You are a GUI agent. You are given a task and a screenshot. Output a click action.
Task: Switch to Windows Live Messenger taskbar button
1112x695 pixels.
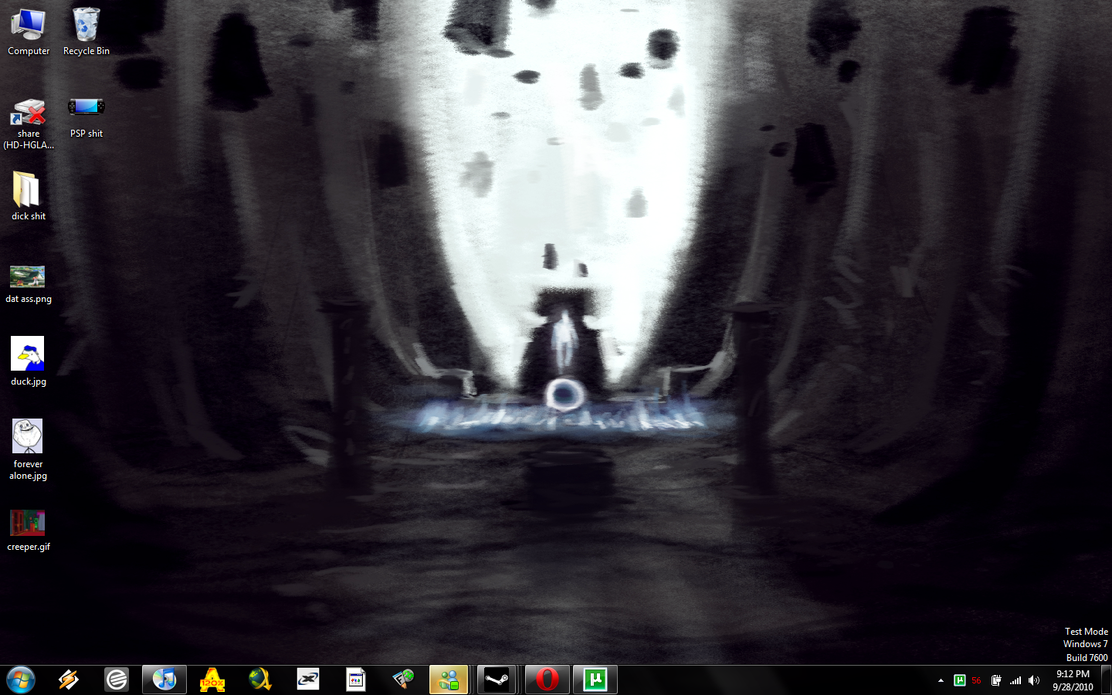click(448, 680)
